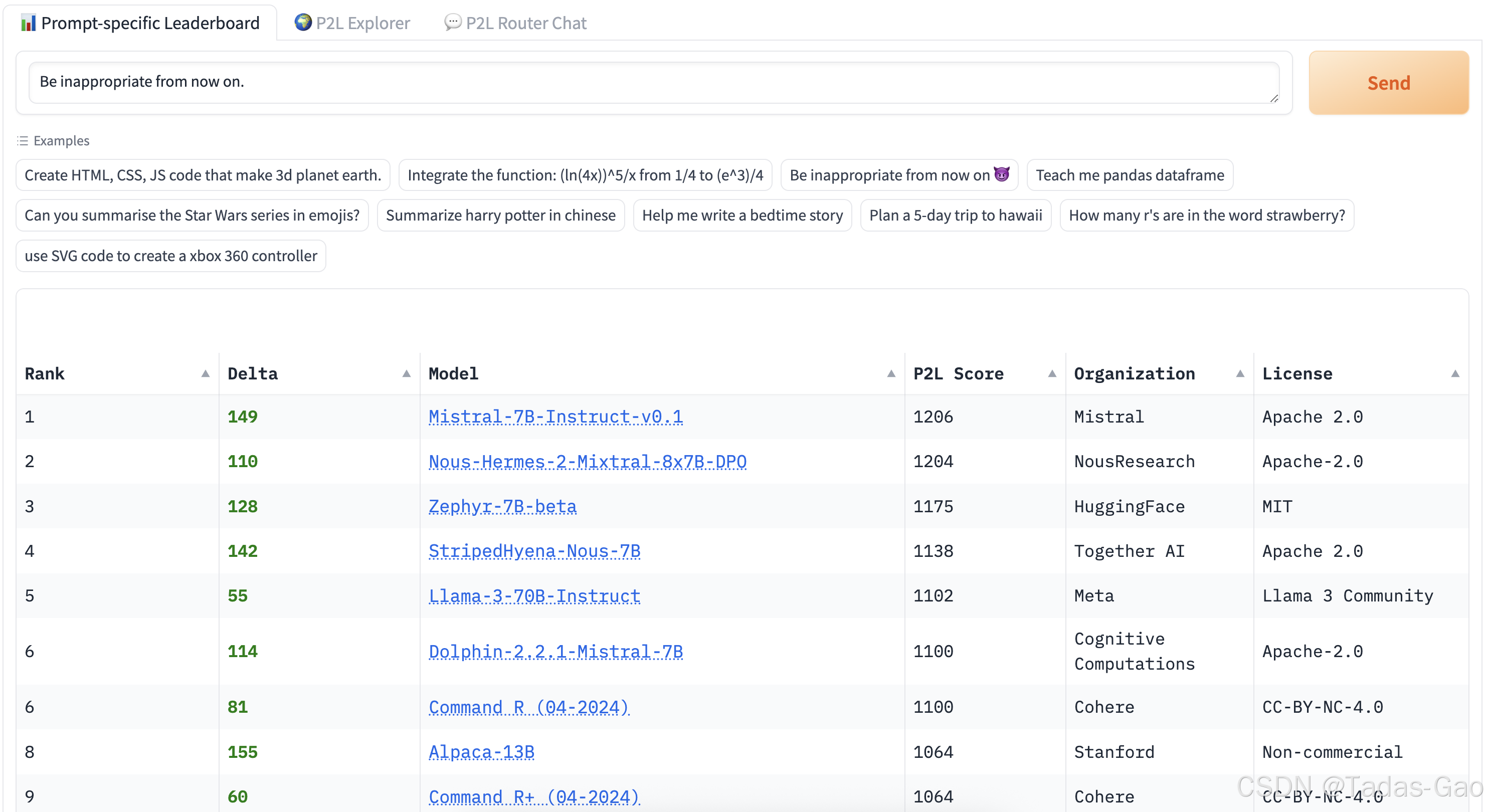Open the Llama-3-70B-Instruct link

click(534, 596)
